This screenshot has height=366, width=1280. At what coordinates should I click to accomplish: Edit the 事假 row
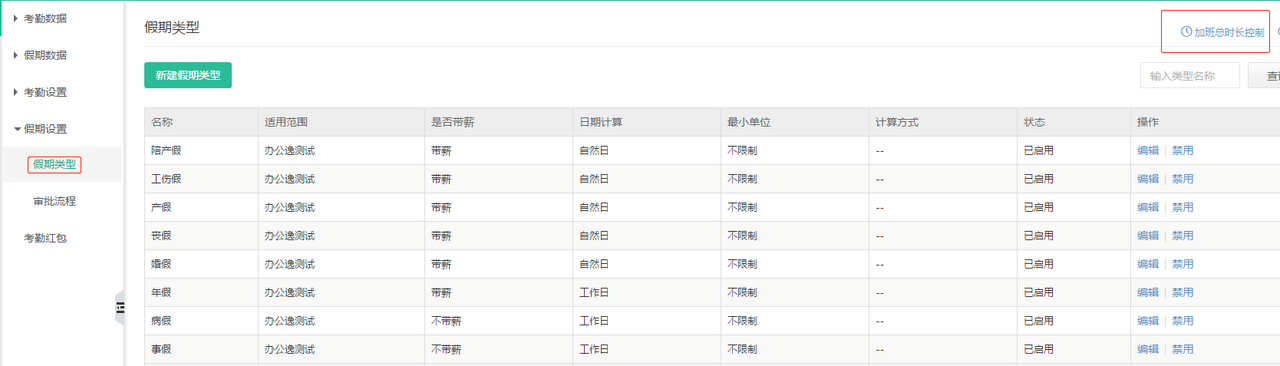[1148, 349]
